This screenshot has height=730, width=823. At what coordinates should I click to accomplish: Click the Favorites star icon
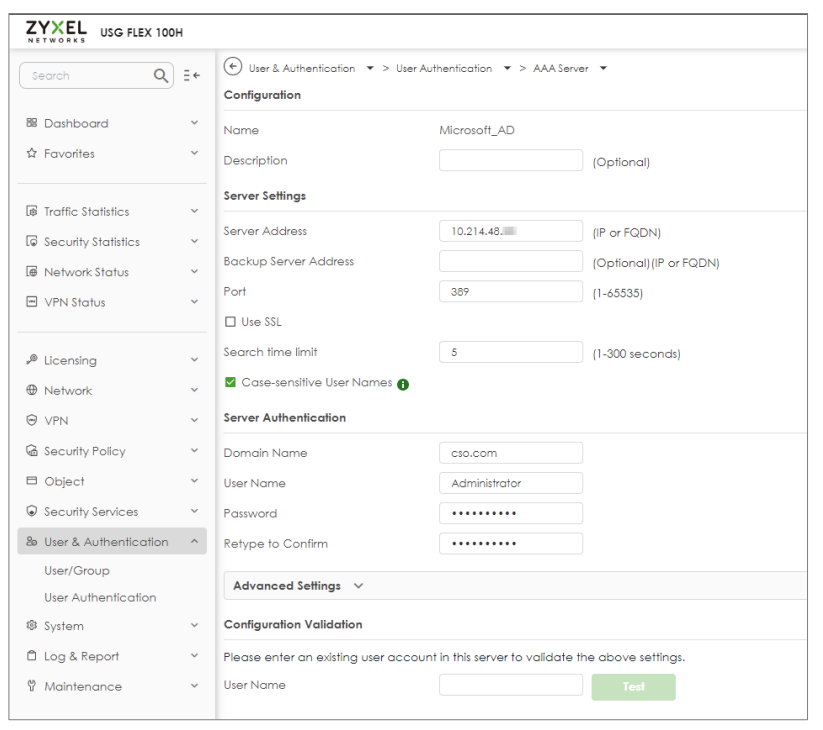[x=31, y=153]
